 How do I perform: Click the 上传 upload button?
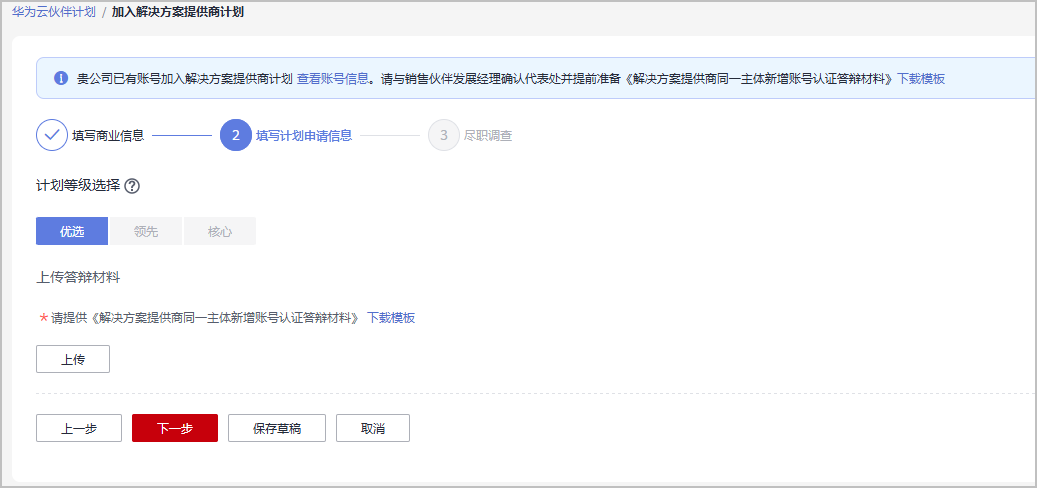point(73,359)
